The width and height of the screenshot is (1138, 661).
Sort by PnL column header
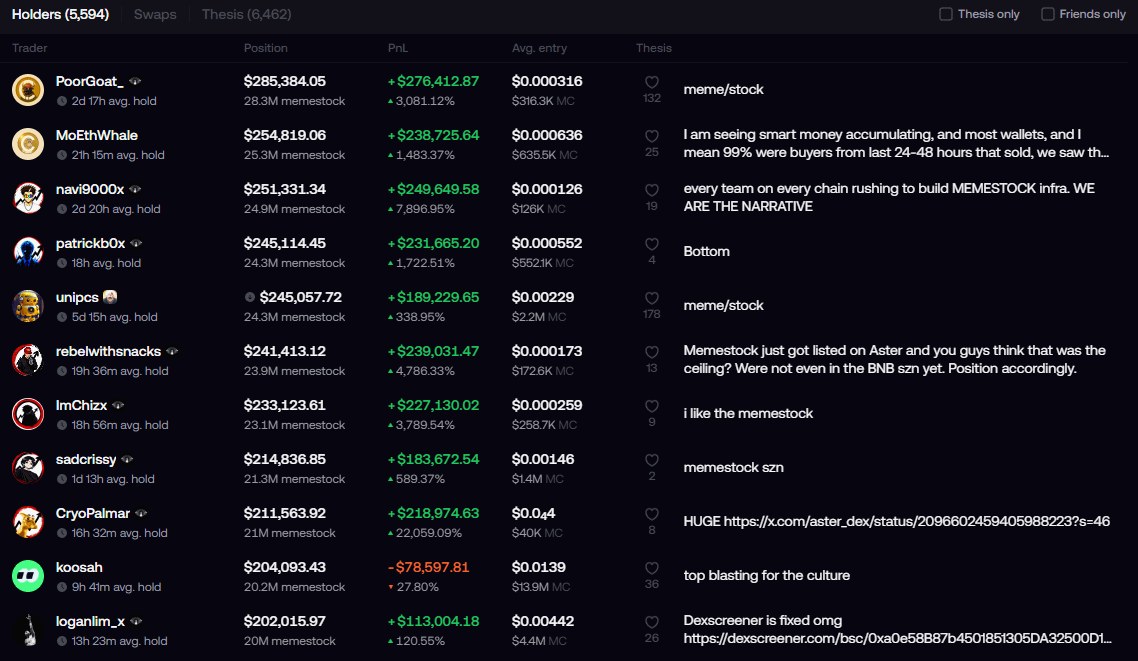(x=398, y=48)
